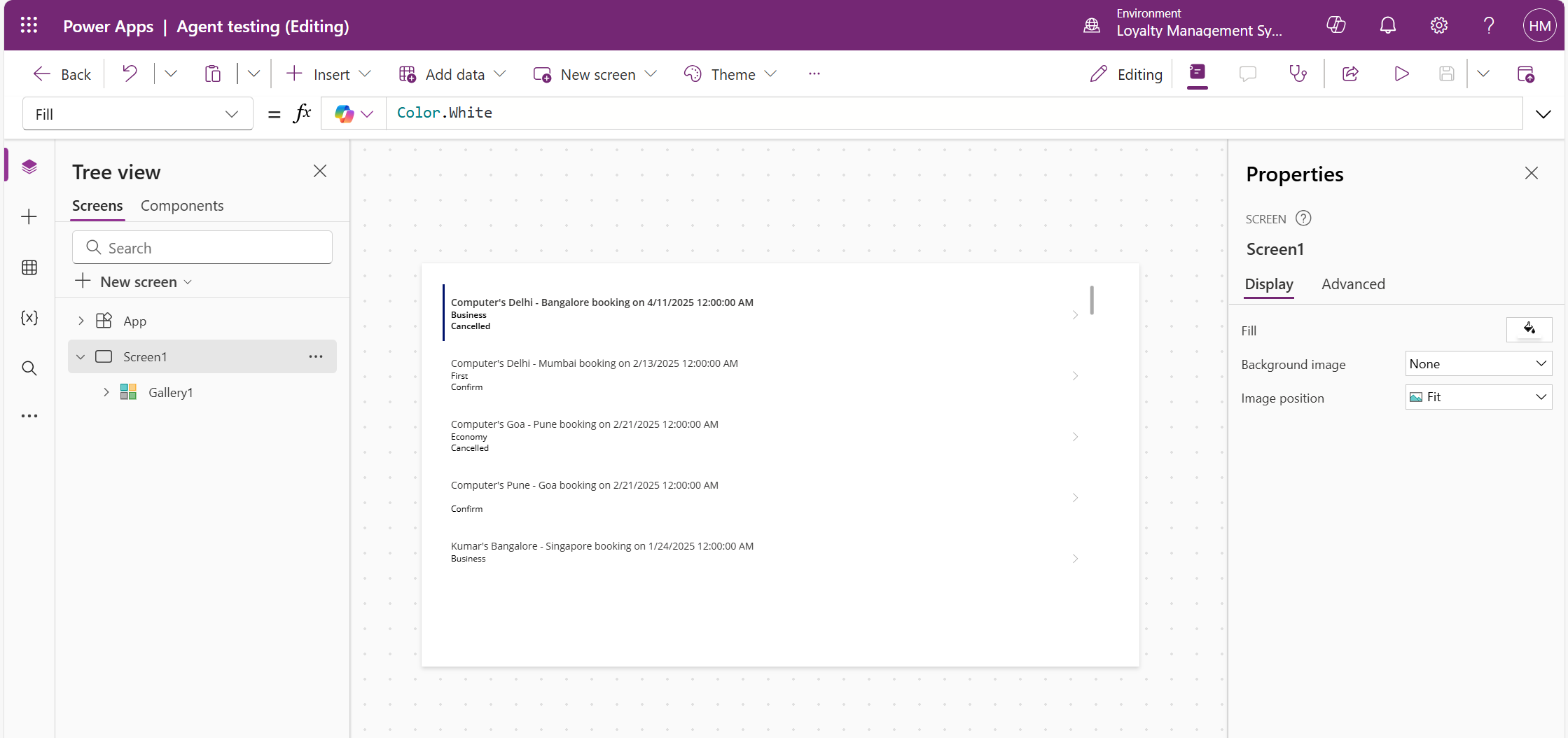
Task: Pick a Fill color swatch
Action: point(1529,329)
